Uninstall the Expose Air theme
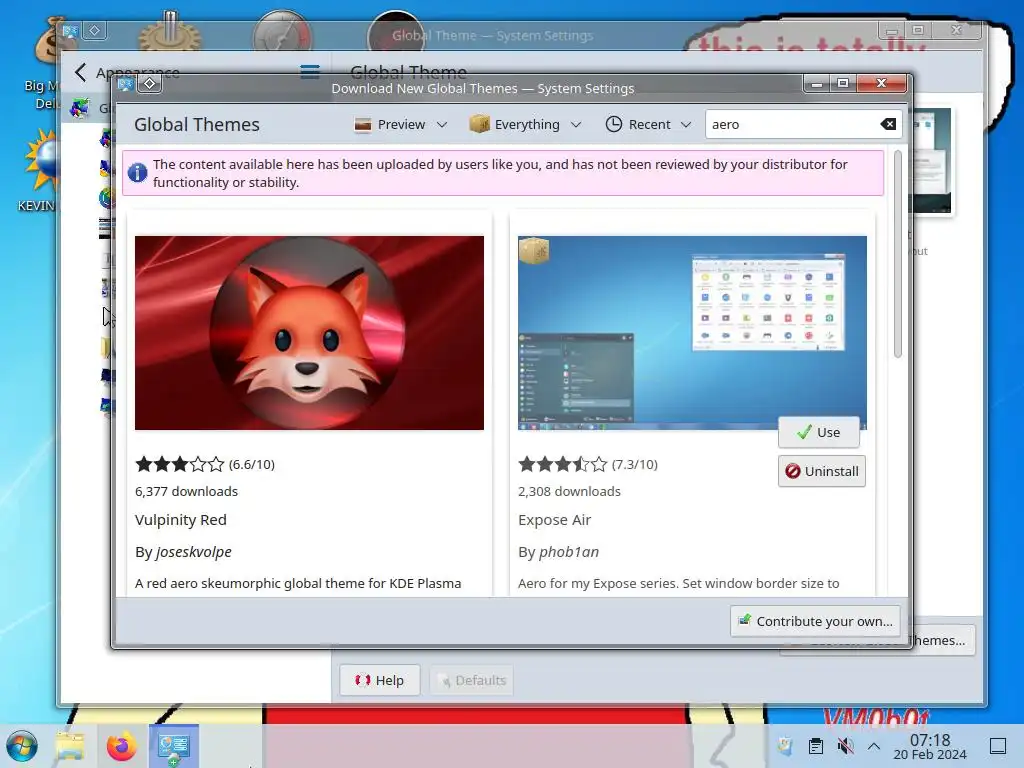The image size is (1024, 768). (x=822, y=471)
